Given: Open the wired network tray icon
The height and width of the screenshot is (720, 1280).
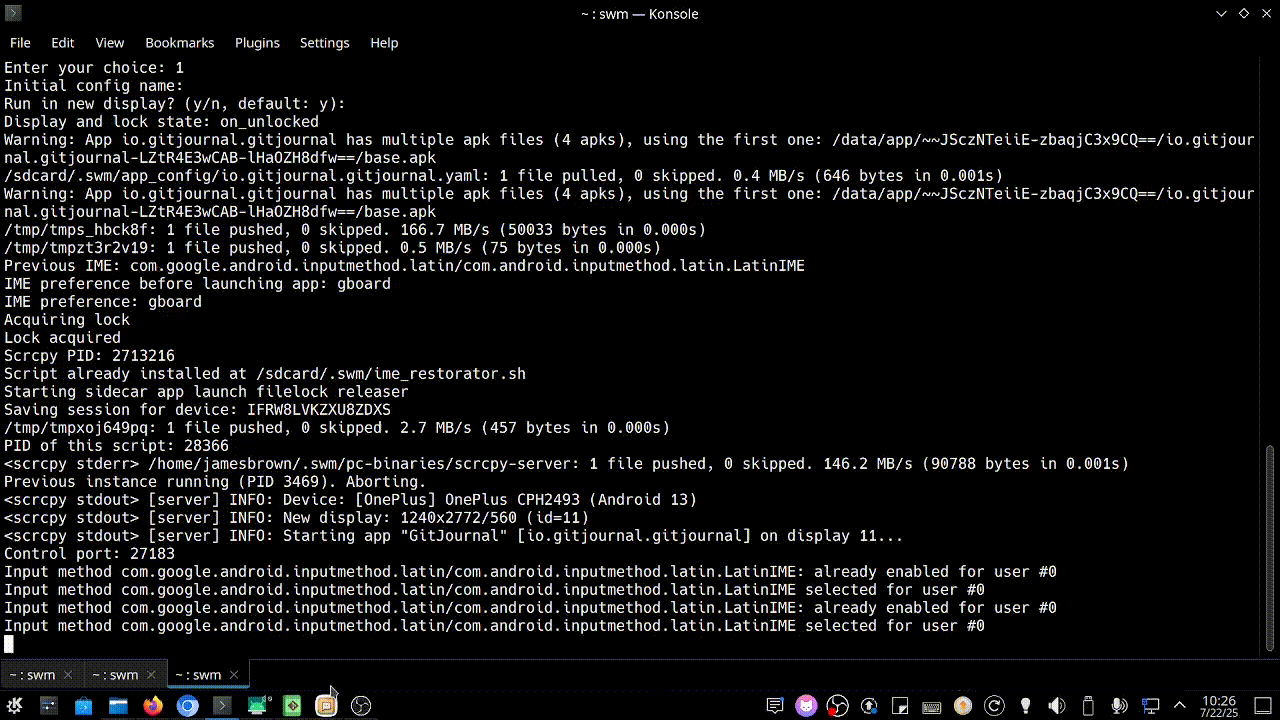Looking at the screenshot, I should point(1150,706).
